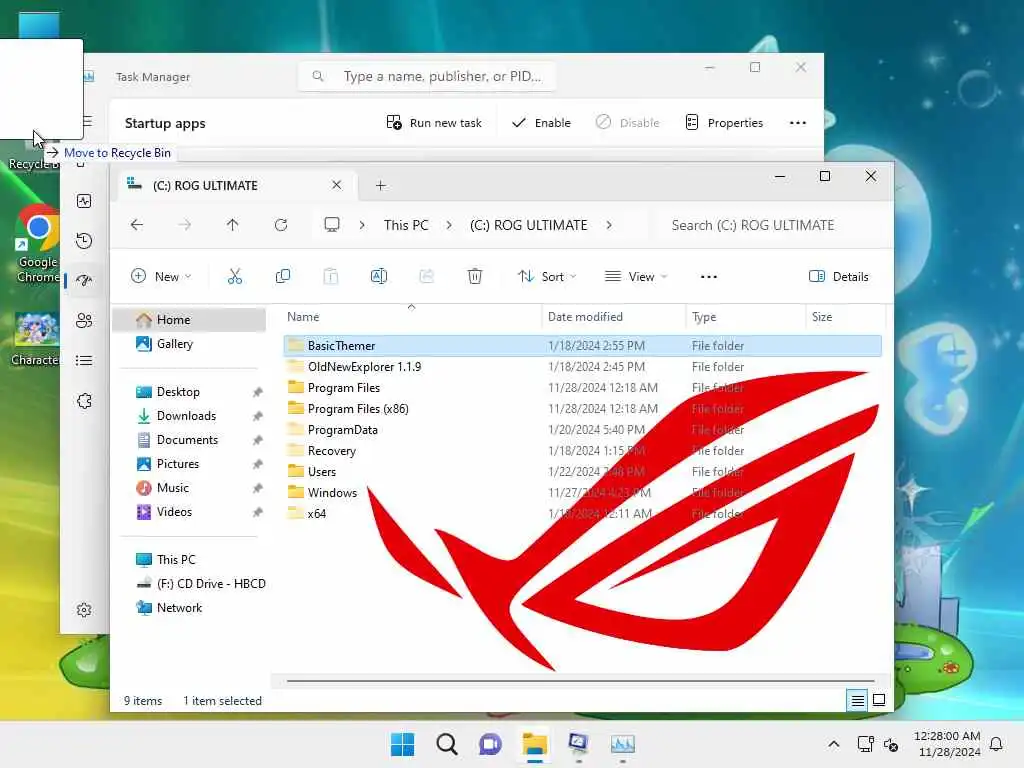This screenshot has height=768, width=1024.
Task: Open taskbar Search icon
Action: click(x=447, y=744)
